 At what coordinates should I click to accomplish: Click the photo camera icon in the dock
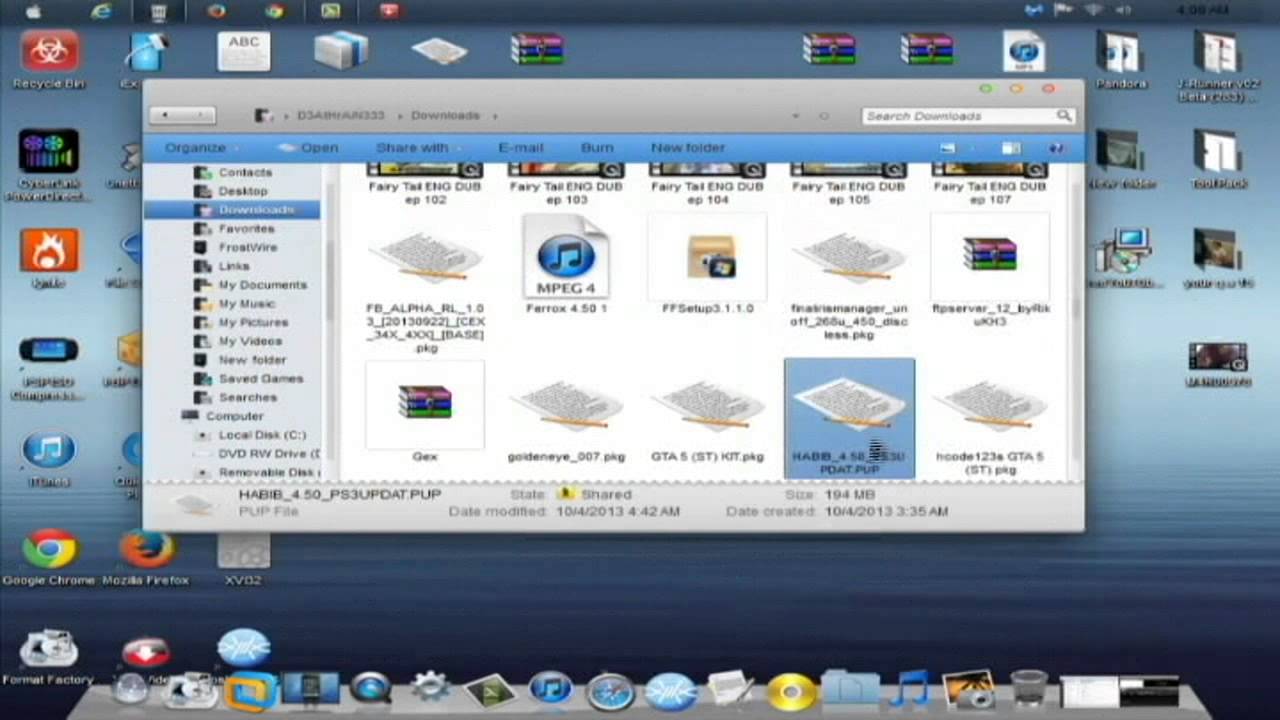968,689
